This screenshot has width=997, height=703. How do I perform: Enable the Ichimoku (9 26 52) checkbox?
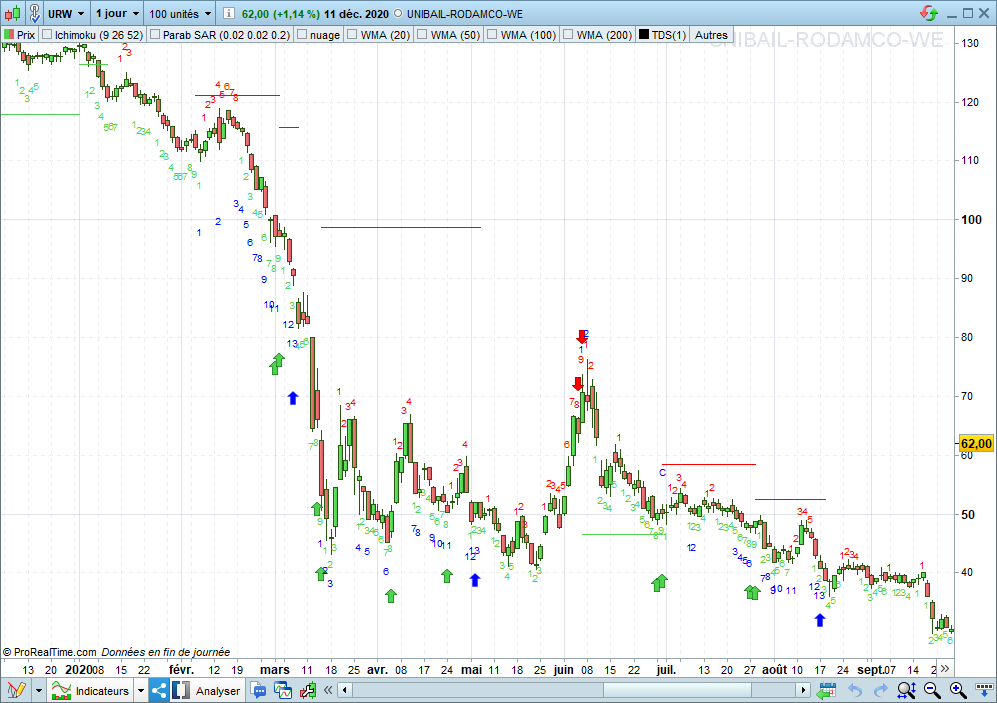pos(46,35)
